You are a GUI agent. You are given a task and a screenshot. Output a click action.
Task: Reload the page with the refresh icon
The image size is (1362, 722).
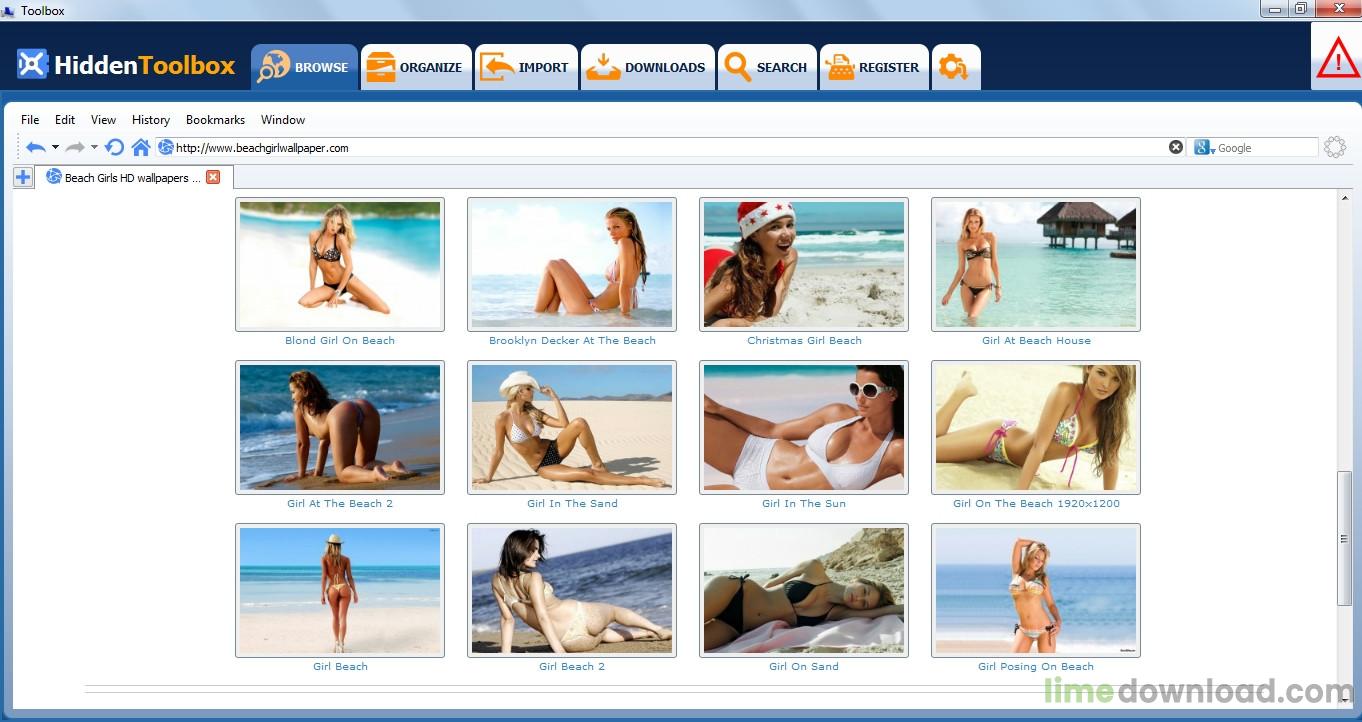[115, 147]
